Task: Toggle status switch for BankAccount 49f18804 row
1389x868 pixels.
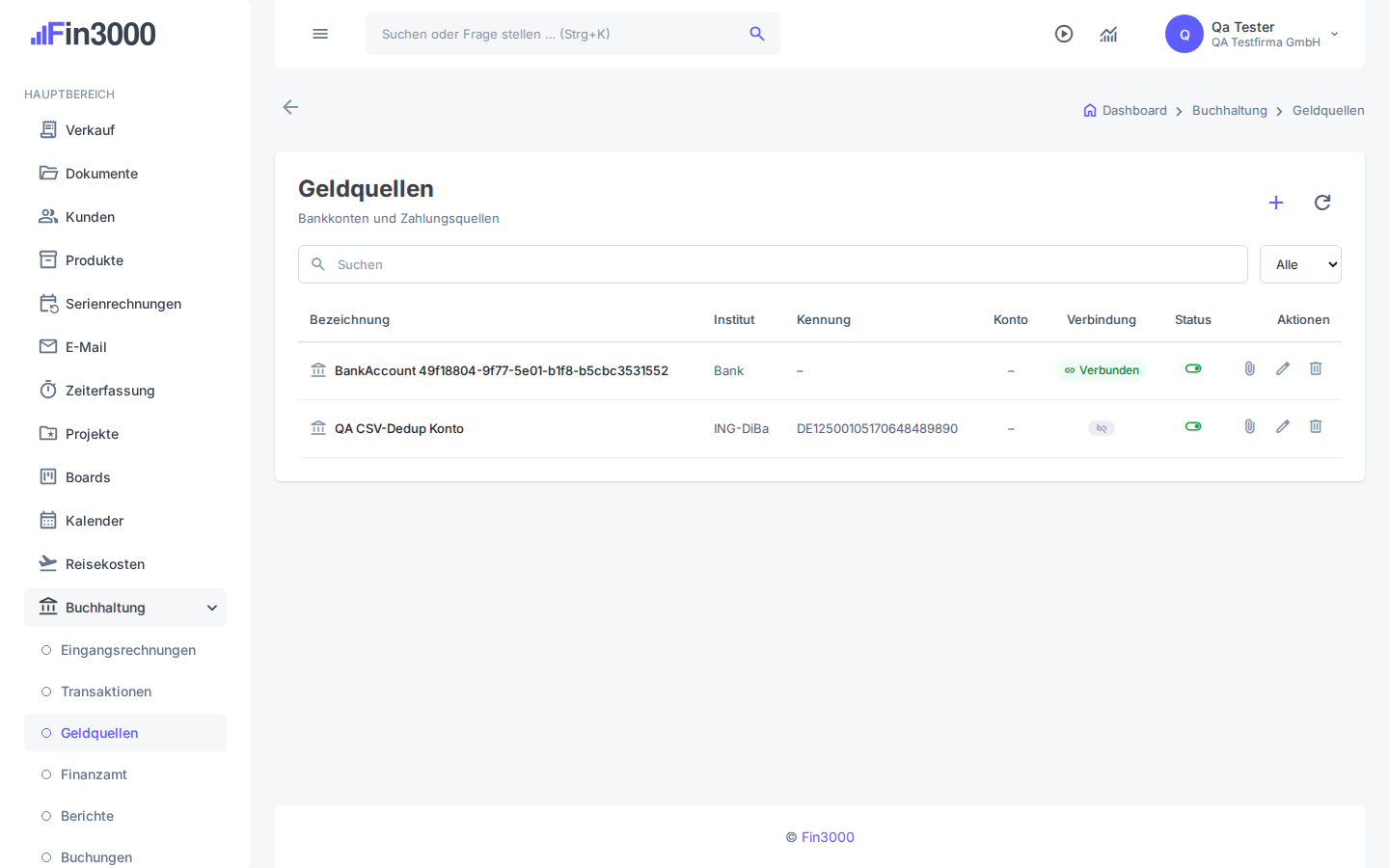Action: (1193, 368)
